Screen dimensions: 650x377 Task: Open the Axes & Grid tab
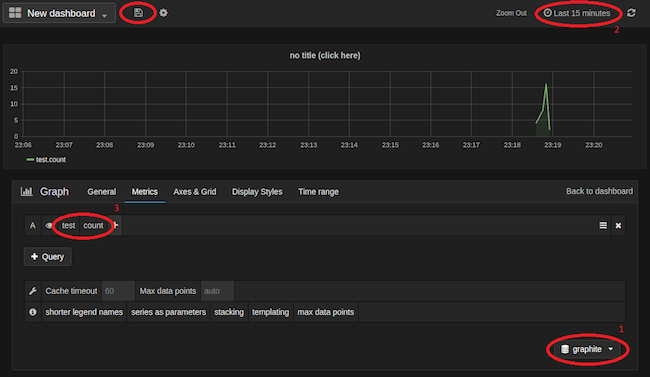point(195,192)
